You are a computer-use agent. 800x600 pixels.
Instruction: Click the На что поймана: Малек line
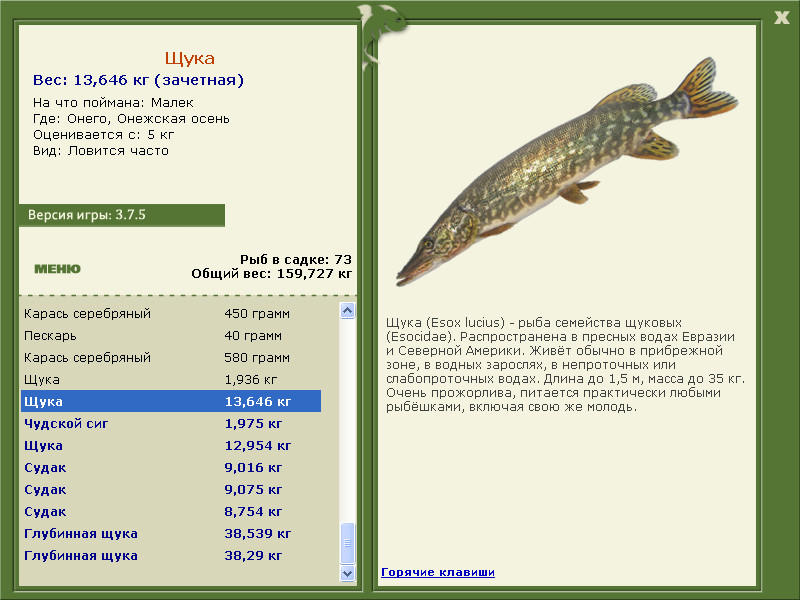pos(113,103)
